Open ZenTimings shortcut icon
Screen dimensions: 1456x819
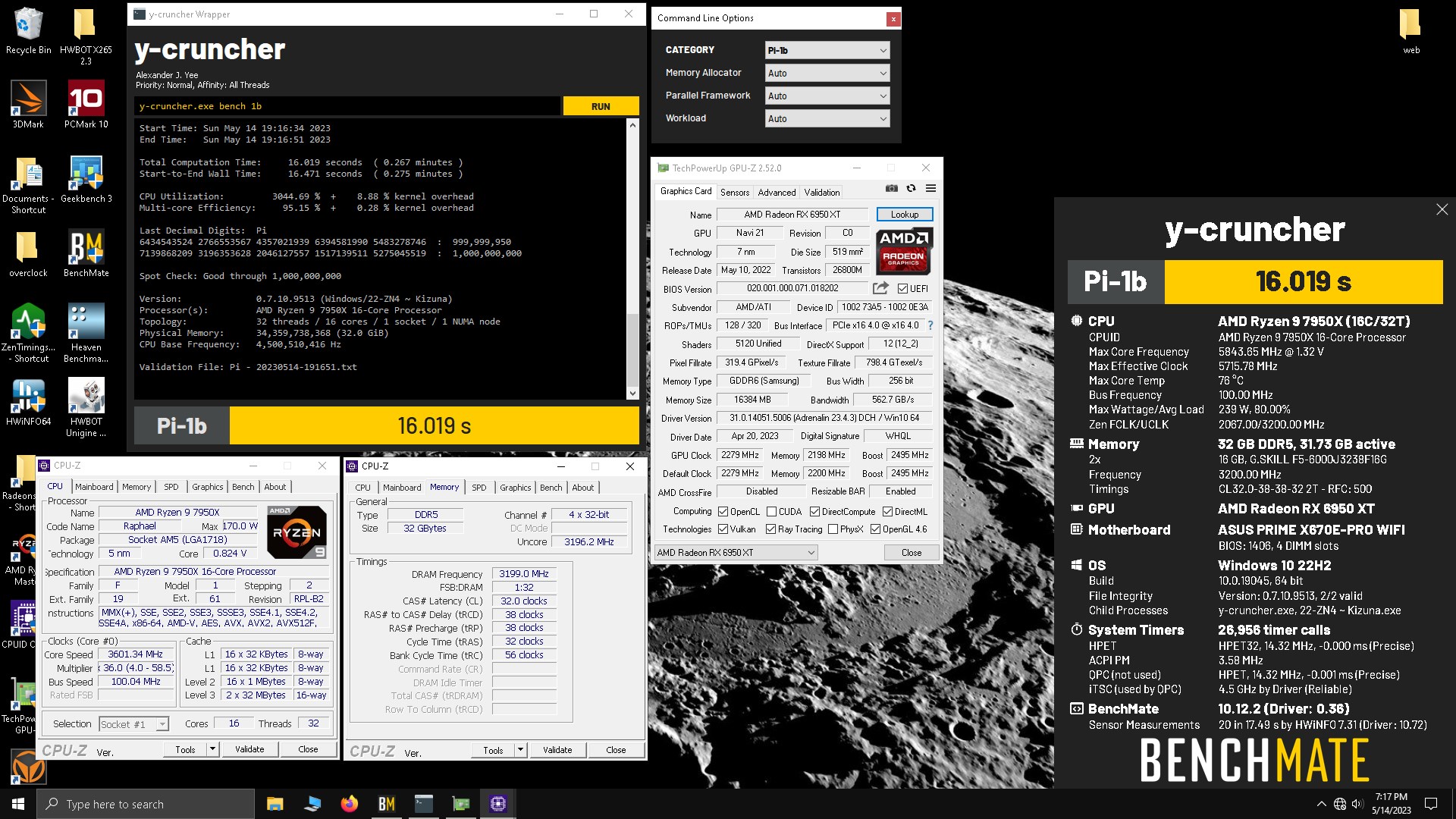tap(28, 334)
